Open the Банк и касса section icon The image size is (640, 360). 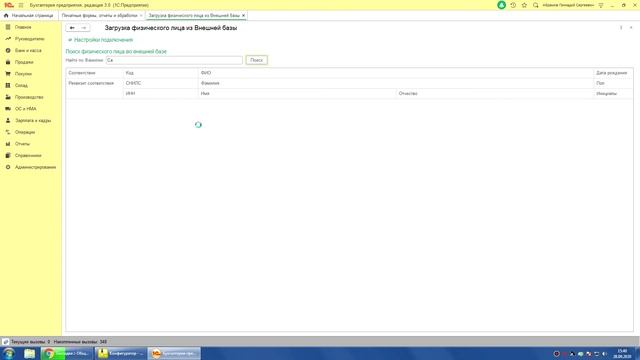click(x=8, y=50)
